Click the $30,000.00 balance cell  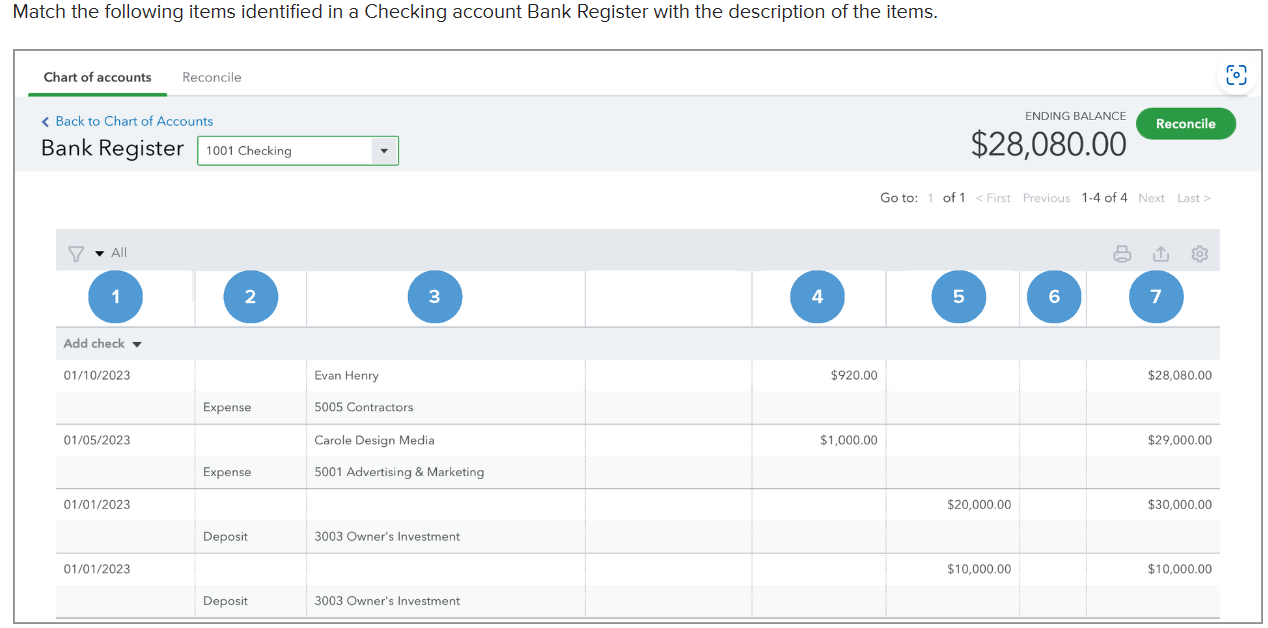[1180, 505]
